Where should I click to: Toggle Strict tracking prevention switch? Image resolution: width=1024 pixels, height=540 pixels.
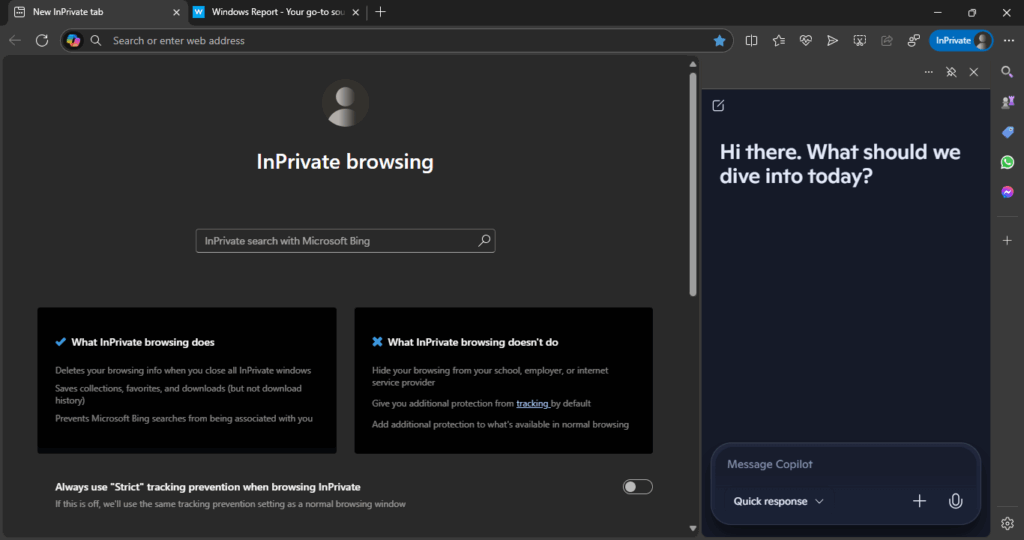(x=637, y=486)
